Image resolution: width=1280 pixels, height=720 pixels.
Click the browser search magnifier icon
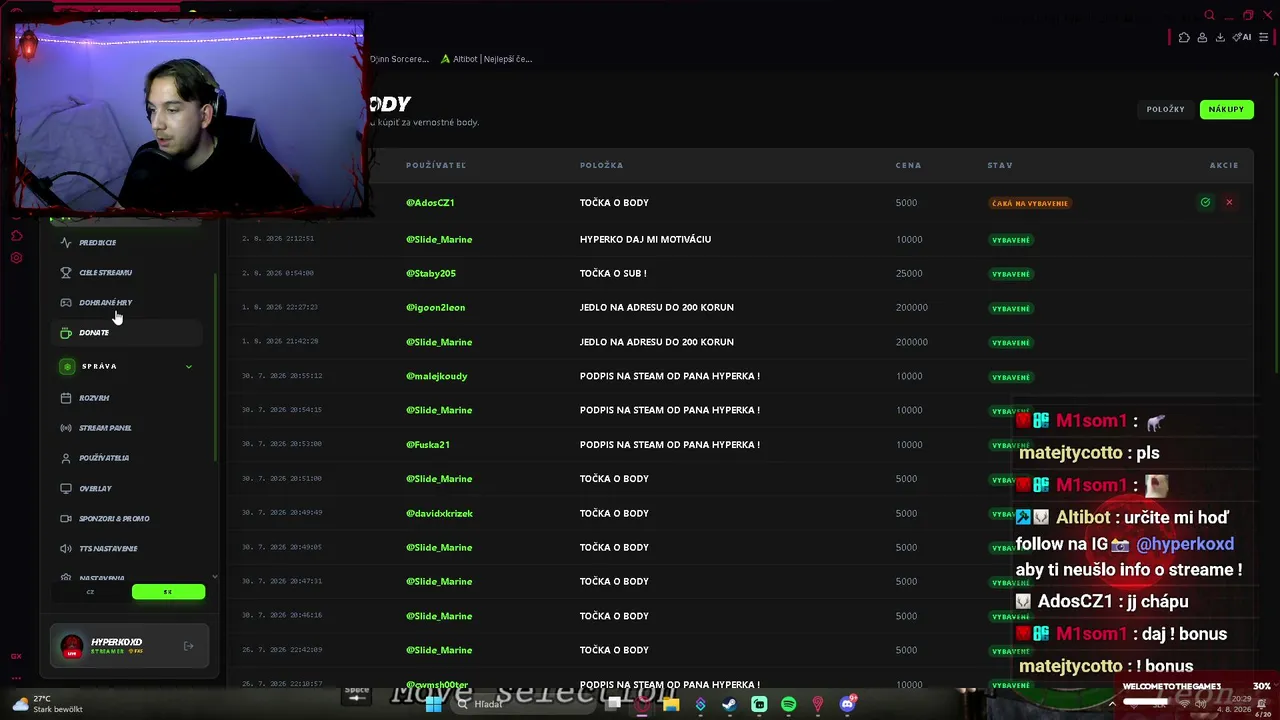[1209, 15]
